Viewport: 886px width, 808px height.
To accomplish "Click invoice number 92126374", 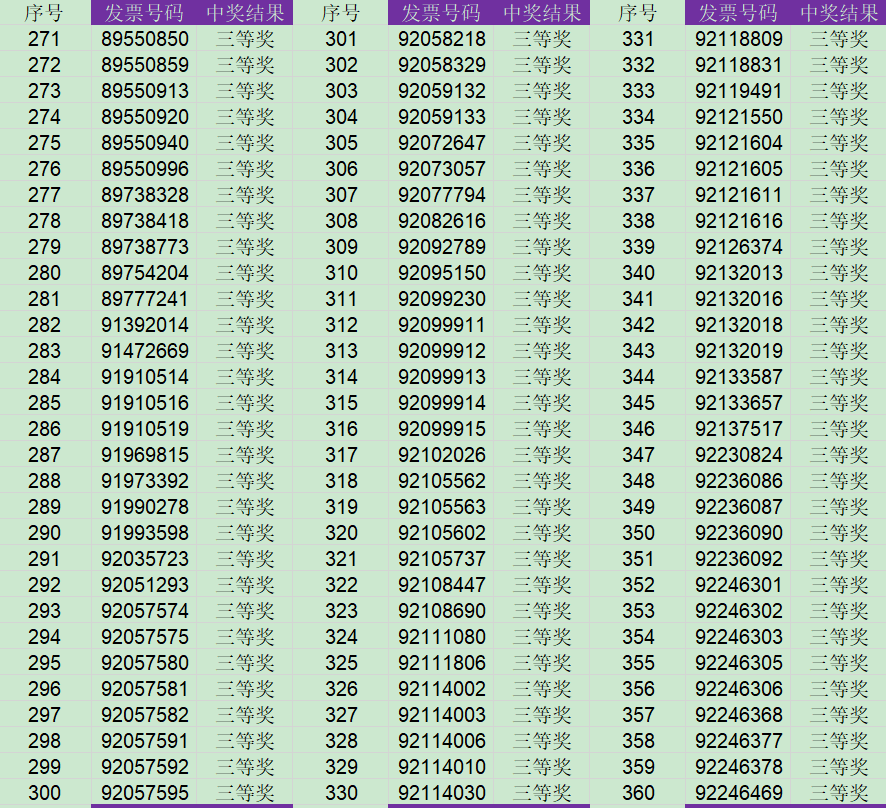I will [x=739, y=247].
